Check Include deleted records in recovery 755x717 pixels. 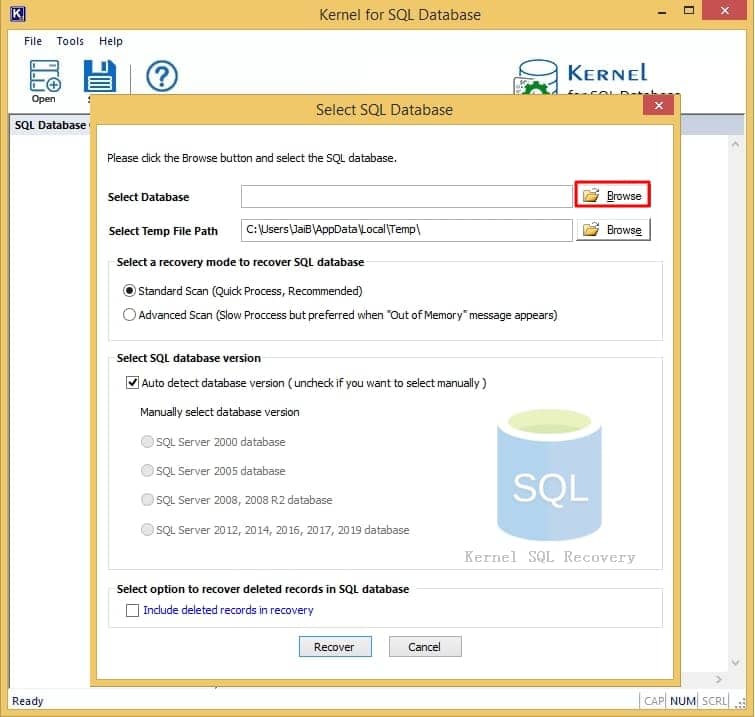(132, 610)
